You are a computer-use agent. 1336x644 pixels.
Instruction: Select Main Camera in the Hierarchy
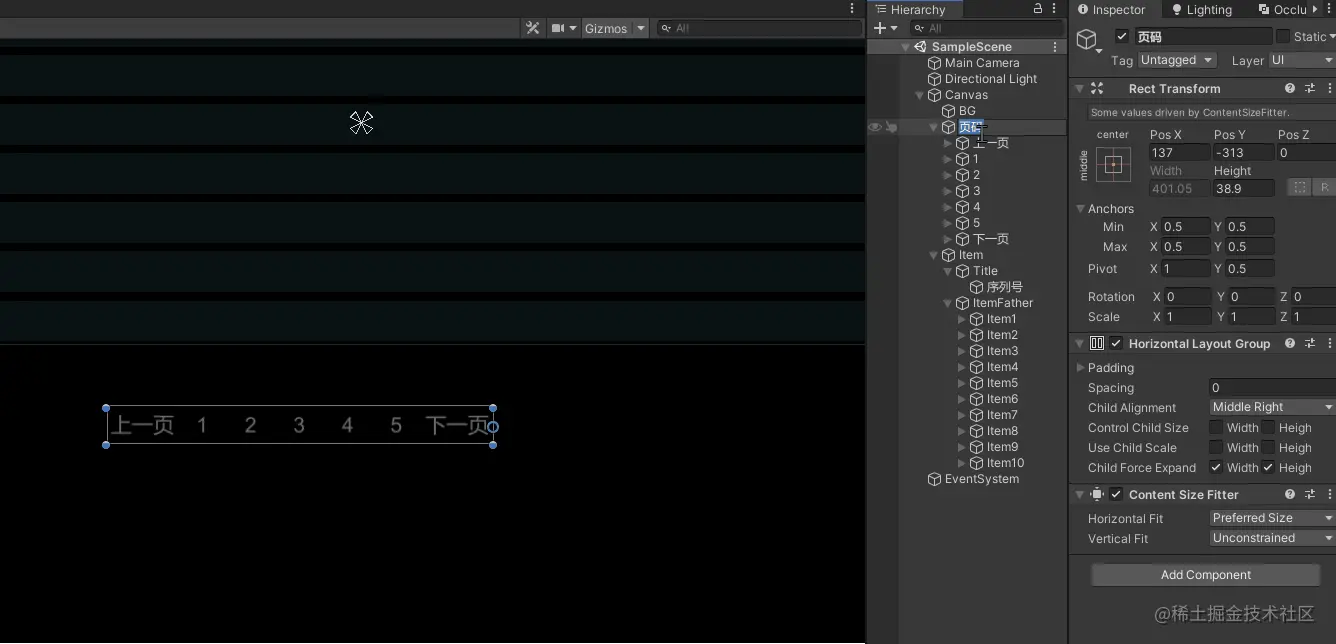[x=982, y=63]
